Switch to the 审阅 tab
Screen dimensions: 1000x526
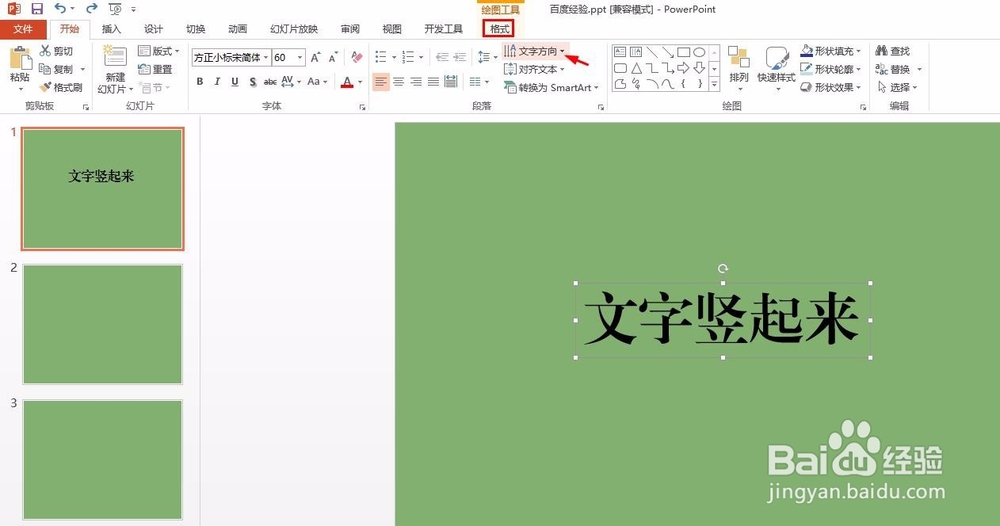tap(349, 29)
